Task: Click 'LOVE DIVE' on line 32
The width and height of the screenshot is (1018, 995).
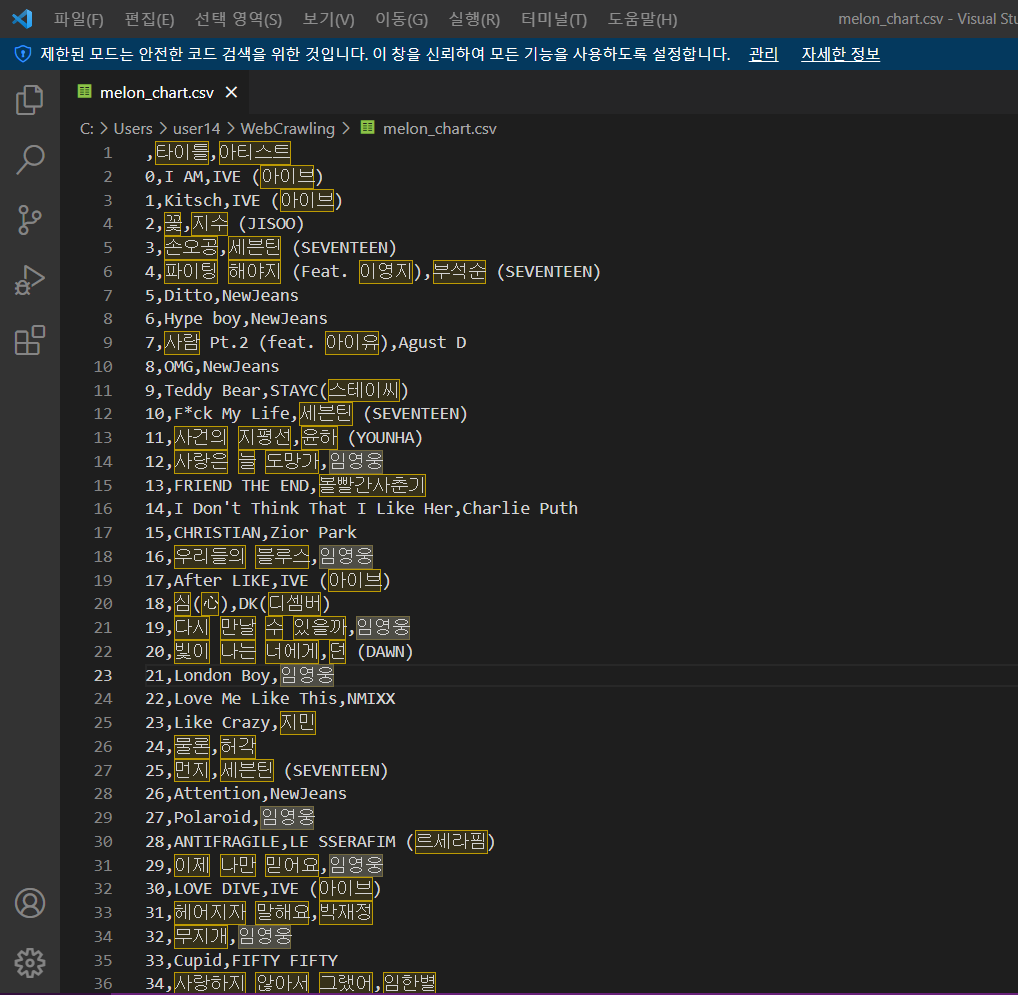Action: click(x=217, y=889)
